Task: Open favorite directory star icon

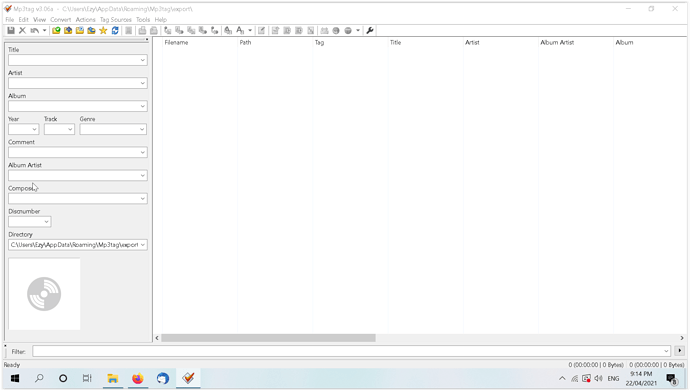Action: 103,30
